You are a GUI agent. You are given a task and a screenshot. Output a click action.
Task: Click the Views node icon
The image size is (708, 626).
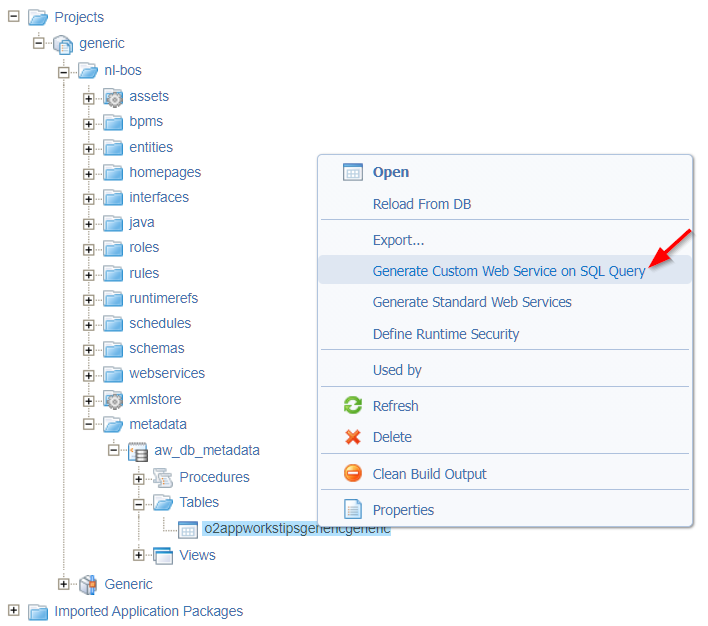163,555
